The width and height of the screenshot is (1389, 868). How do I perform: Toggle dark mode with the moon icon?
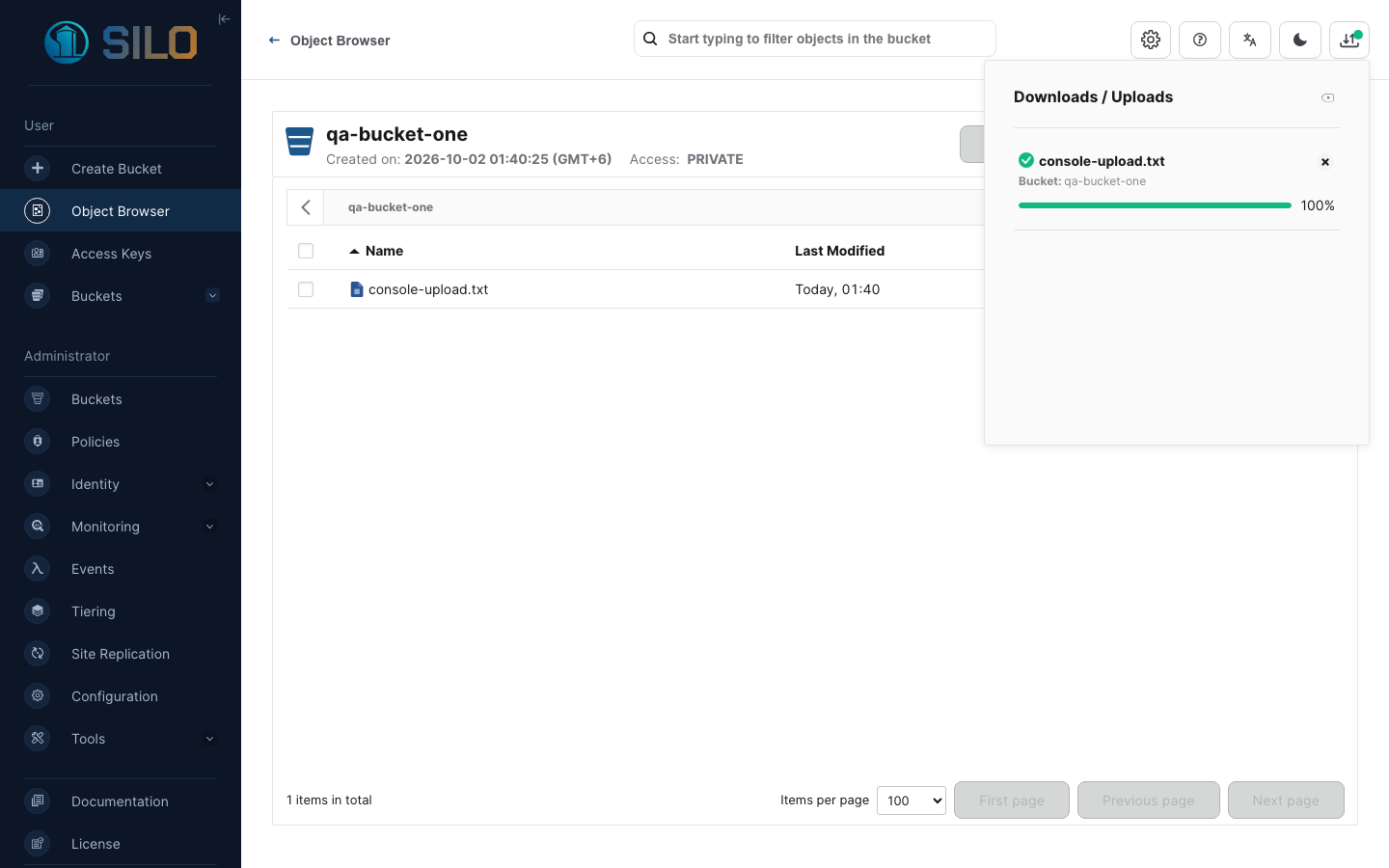1300,40
